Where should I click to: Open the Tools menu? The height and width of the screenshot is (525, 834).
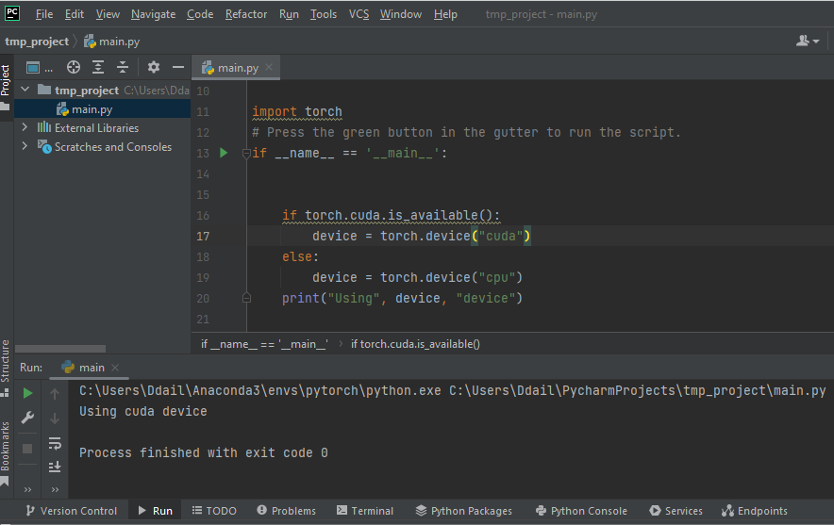point(323,14)
